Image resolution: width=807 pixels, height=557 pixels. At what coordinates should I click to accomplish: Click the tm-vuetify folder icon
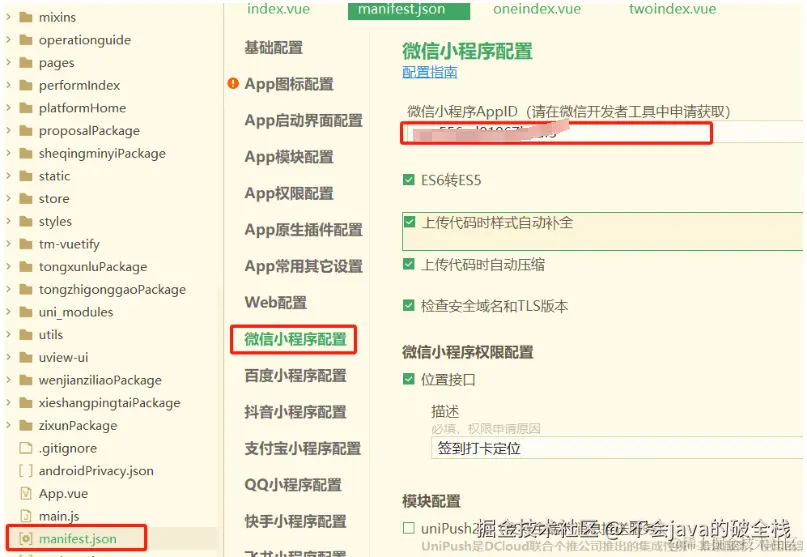[26, 244]
